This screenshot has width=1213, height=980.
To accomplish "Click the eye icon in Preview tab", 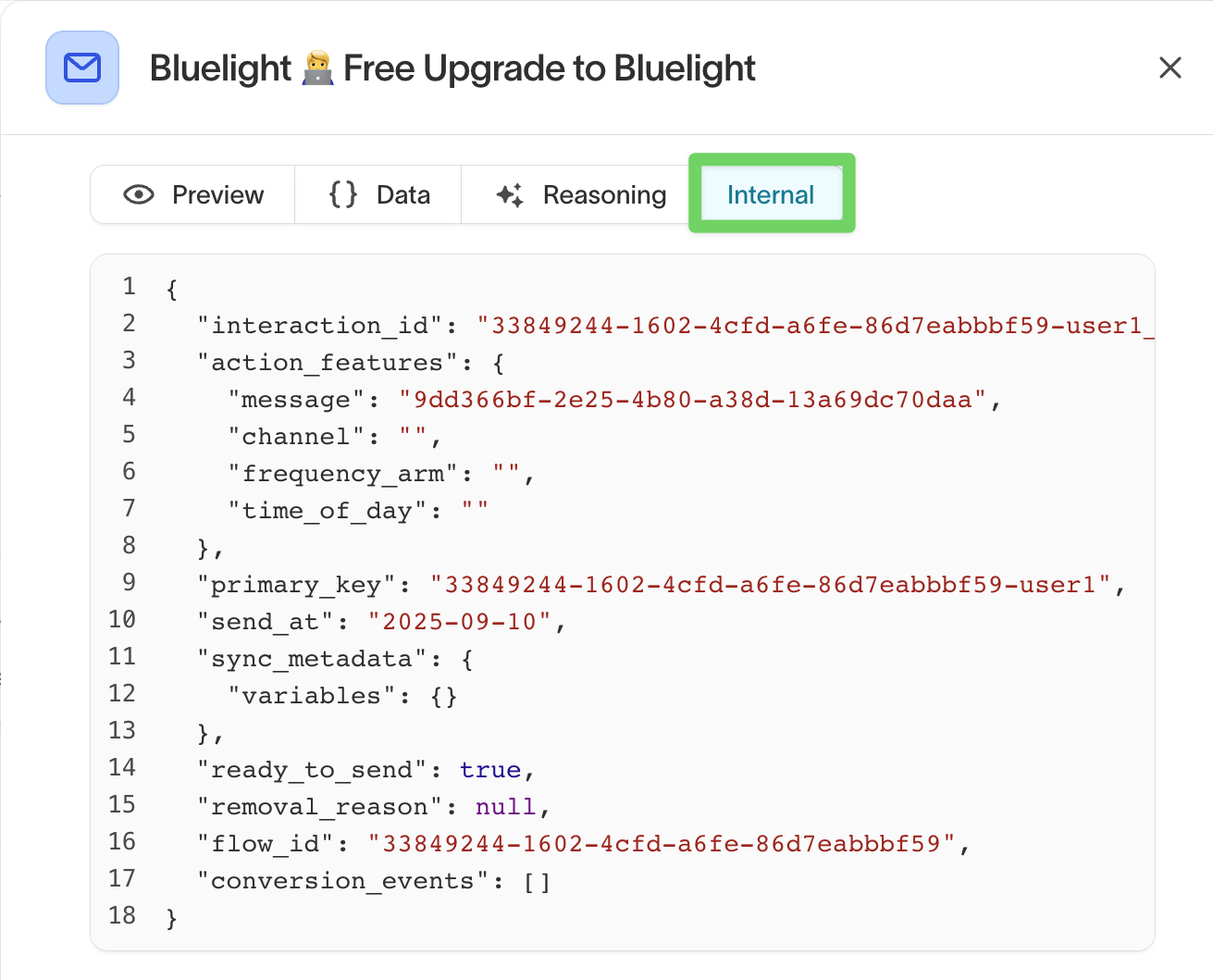I will (x=139, y=194).
